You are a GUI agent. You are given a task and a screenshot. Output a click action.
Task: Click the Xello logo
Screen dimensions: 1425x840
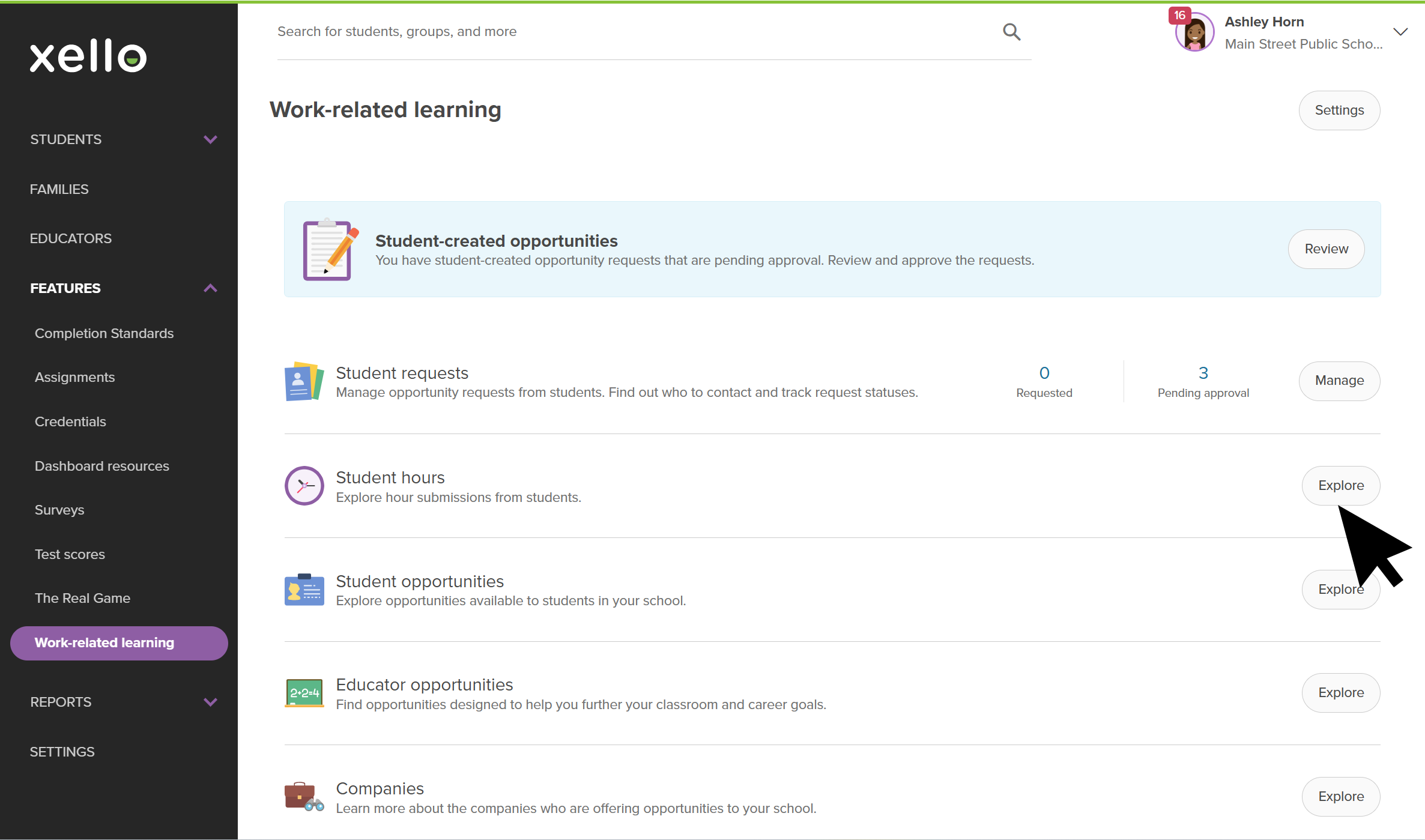pyautogui.click(x=88, y=56)
